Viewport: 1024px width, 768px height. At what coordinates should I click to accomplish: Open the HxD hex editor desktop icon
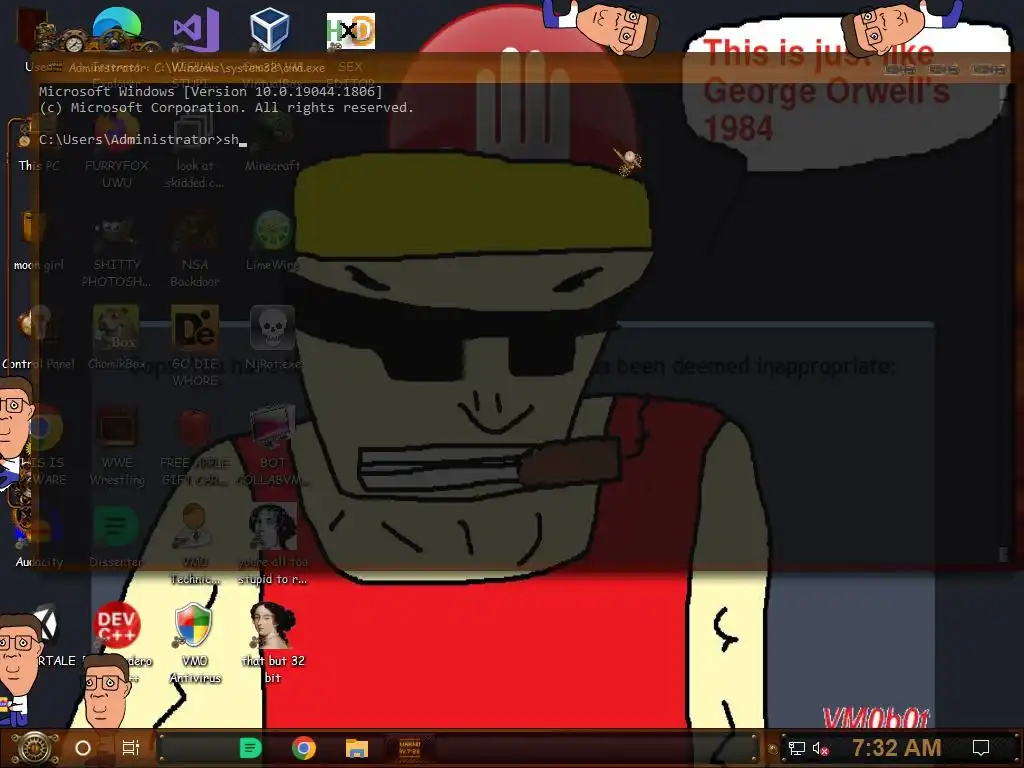(x=351, y=31)
